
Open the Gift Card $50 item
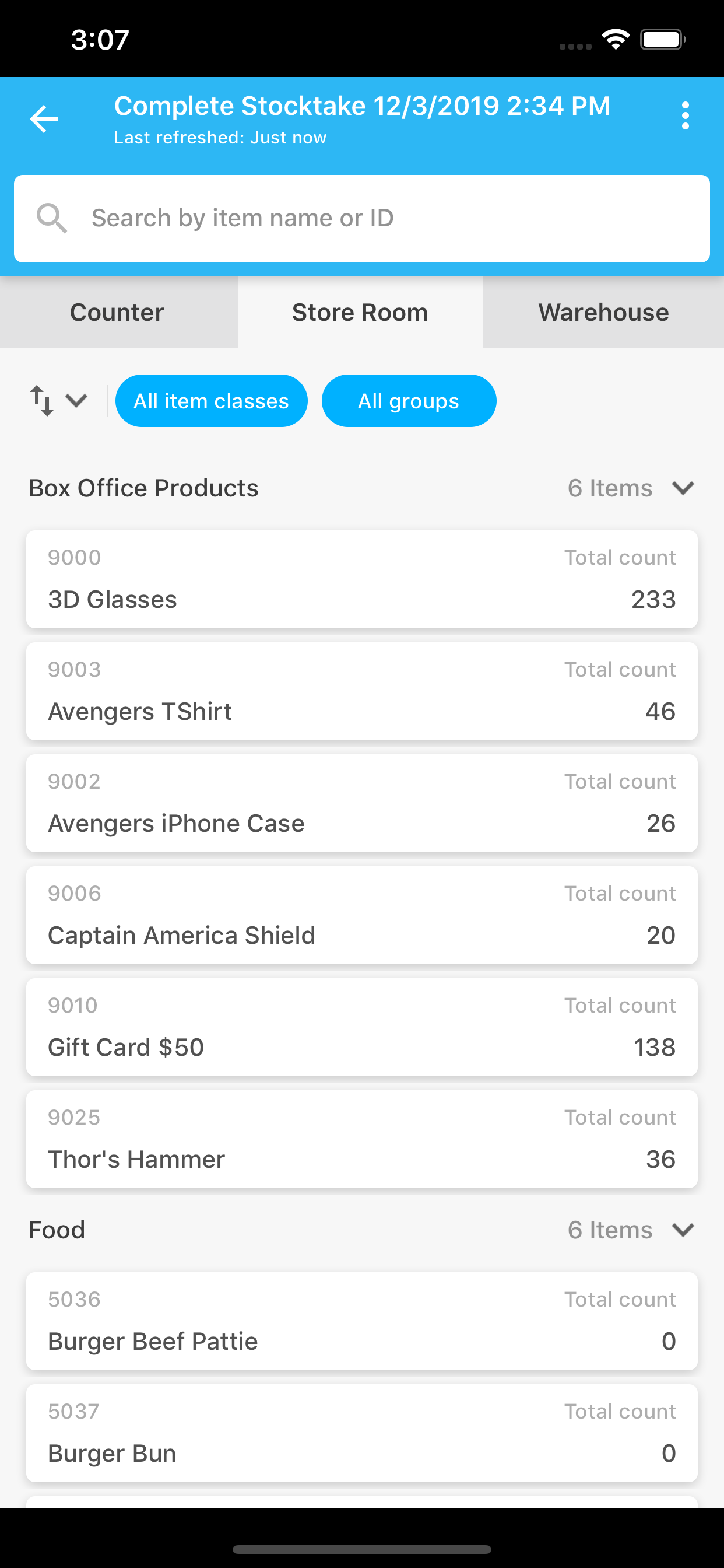(362, 1027)
